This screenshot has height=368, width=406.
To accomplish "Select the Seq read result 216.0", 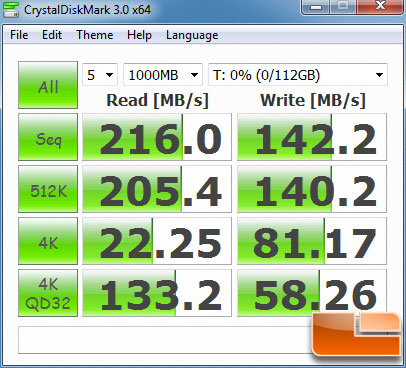I will tap(157, 137).
